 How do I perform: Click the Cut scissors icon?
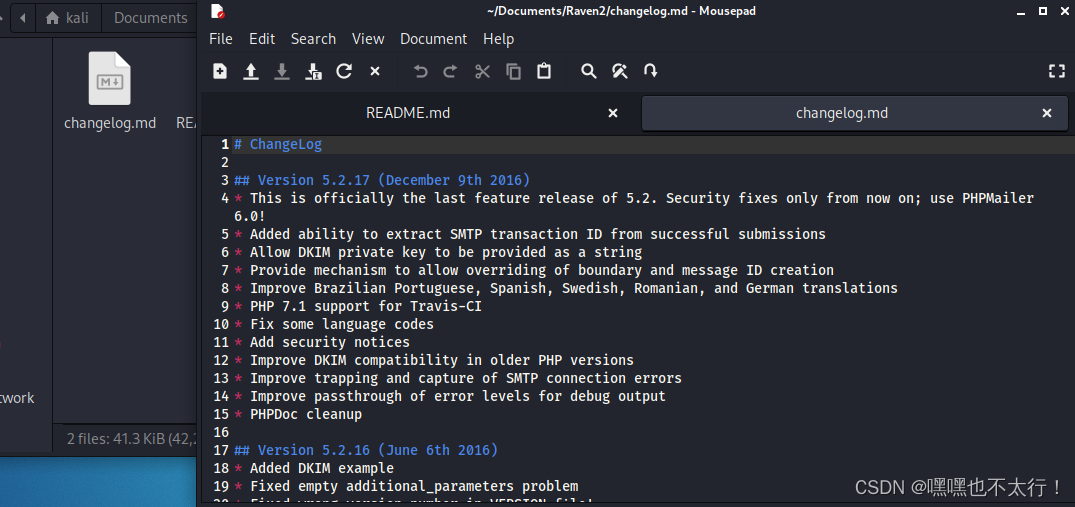(x=483, y=71)
